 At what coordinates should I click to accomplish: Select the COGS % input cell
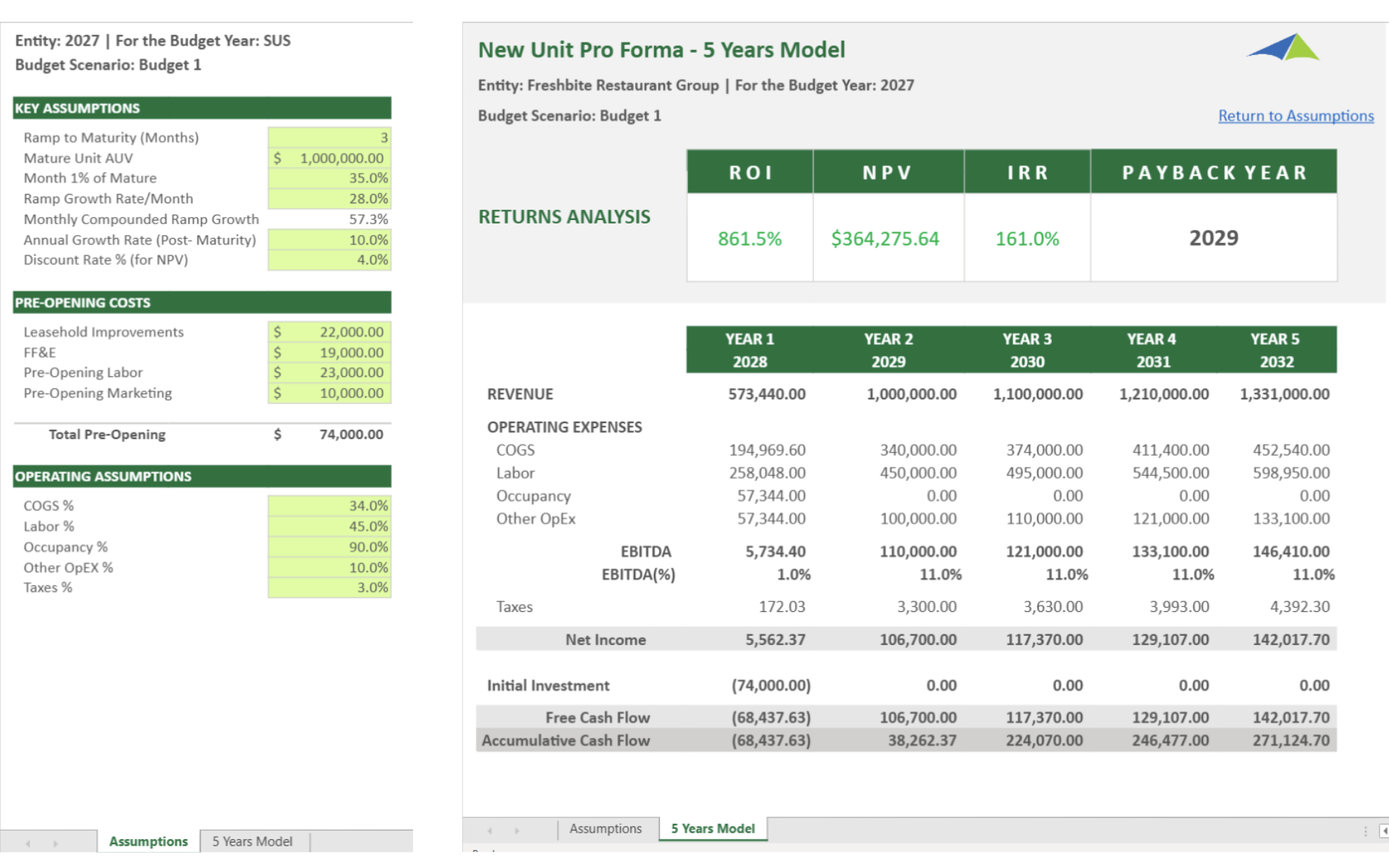(x=329, y=506)
